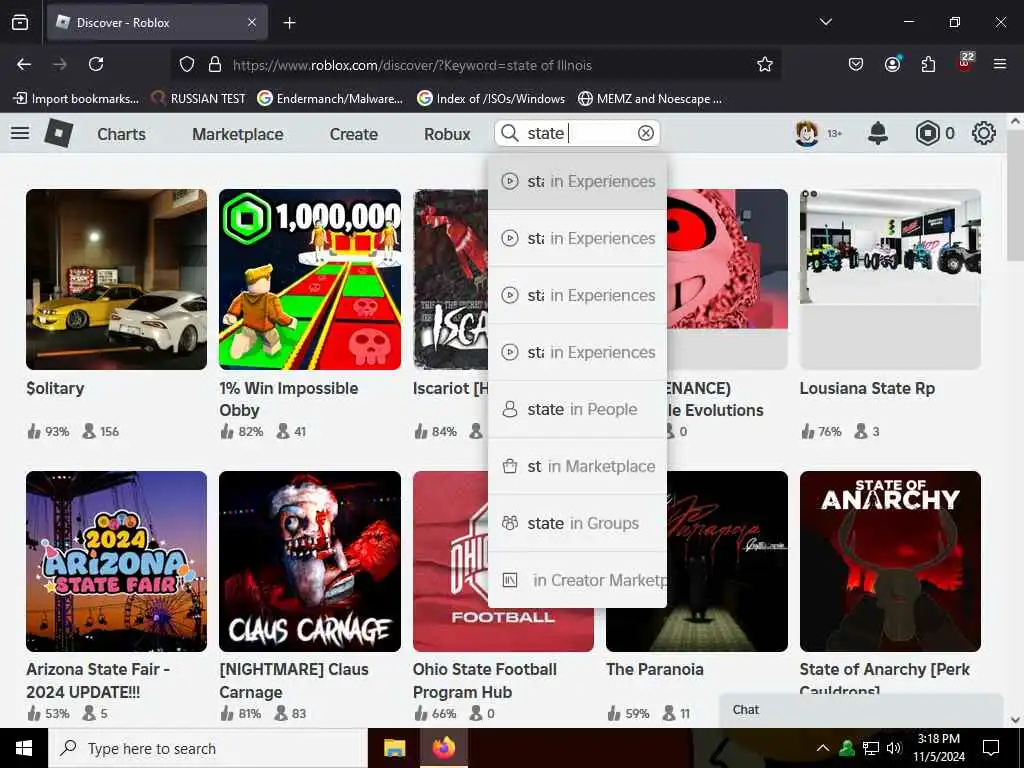Open Firefox application menu
Viewport: 1024px width, 768px height.
pyautogui.click(x=1000, y=64)
